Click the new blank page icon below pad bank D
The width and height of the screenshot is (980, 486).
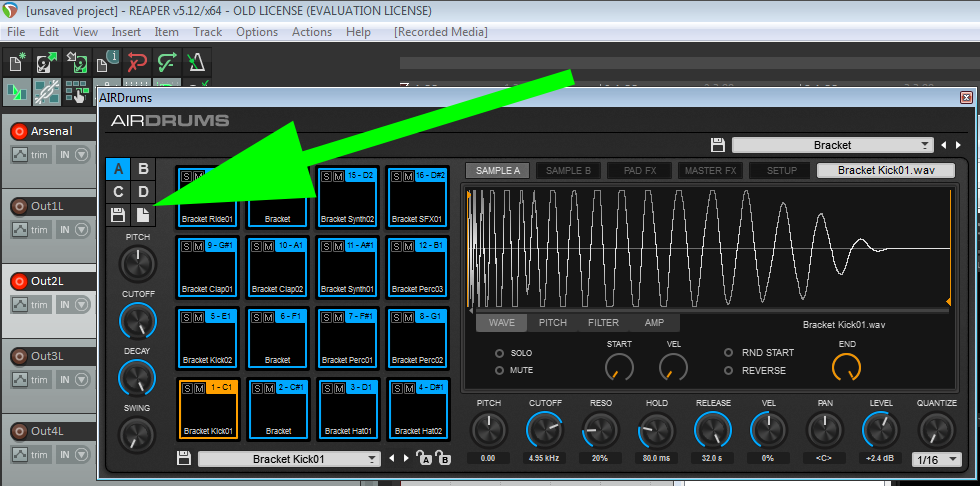coord(143,216)
